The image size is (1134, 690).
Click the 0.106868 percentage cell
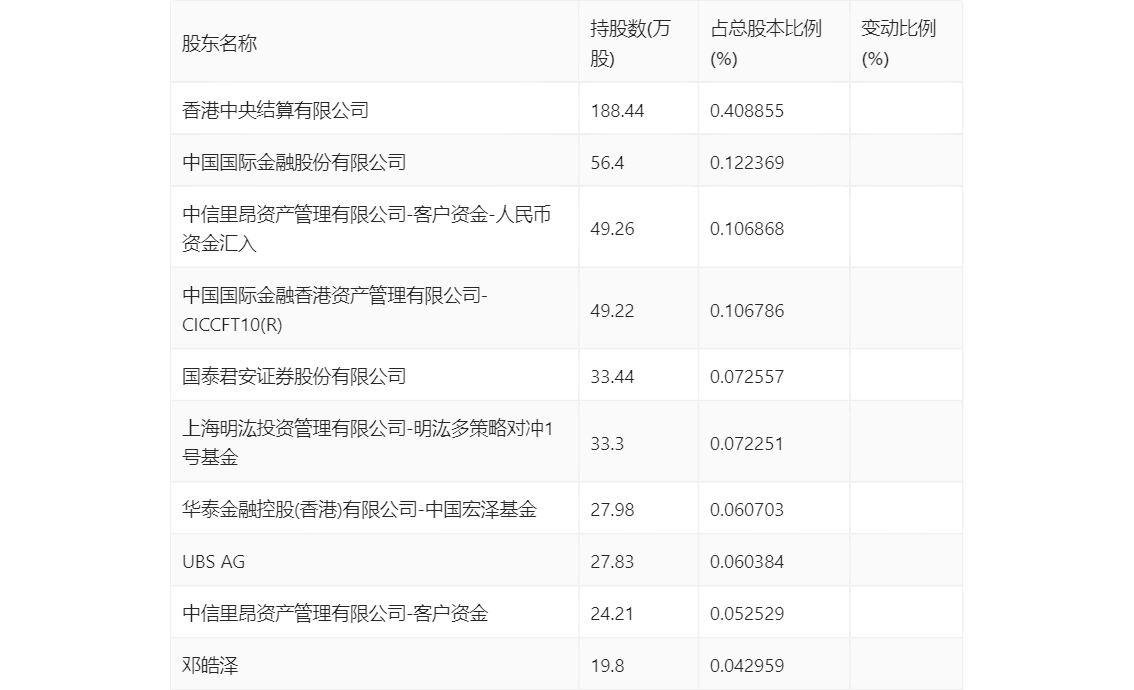[x=746, y=229]
